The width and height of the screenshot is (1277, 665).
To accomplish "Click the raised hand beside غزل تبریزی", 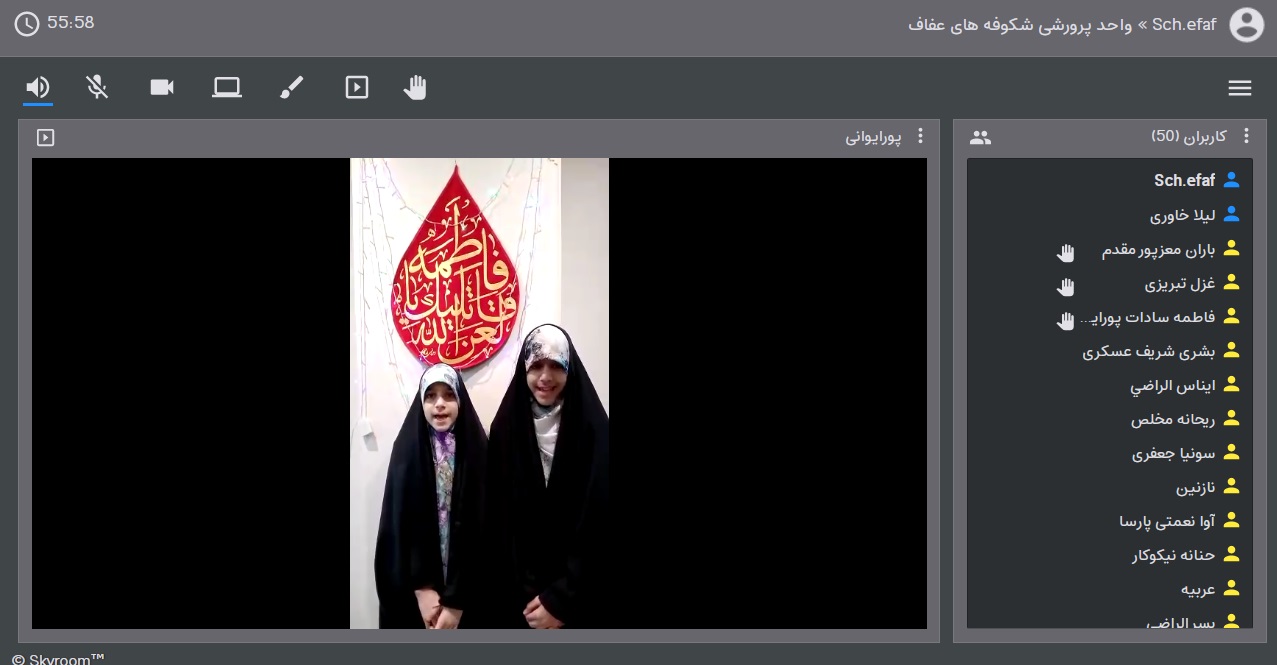I will 1066,286.
